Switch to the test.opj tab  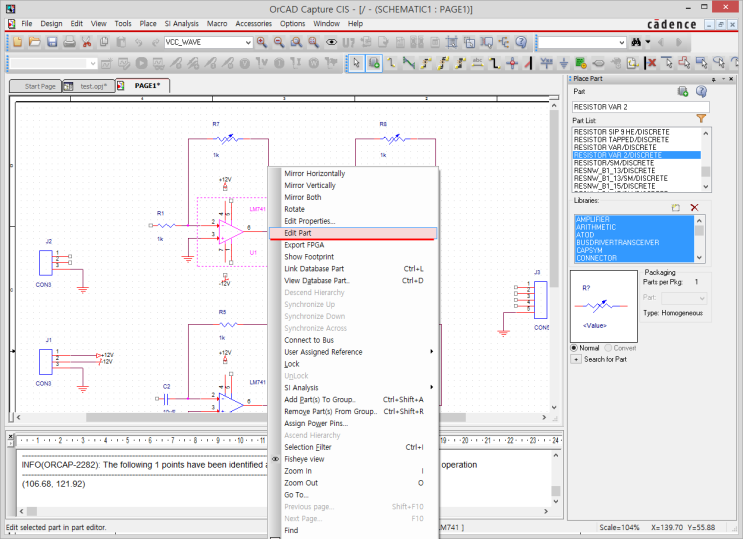point(89,86)
